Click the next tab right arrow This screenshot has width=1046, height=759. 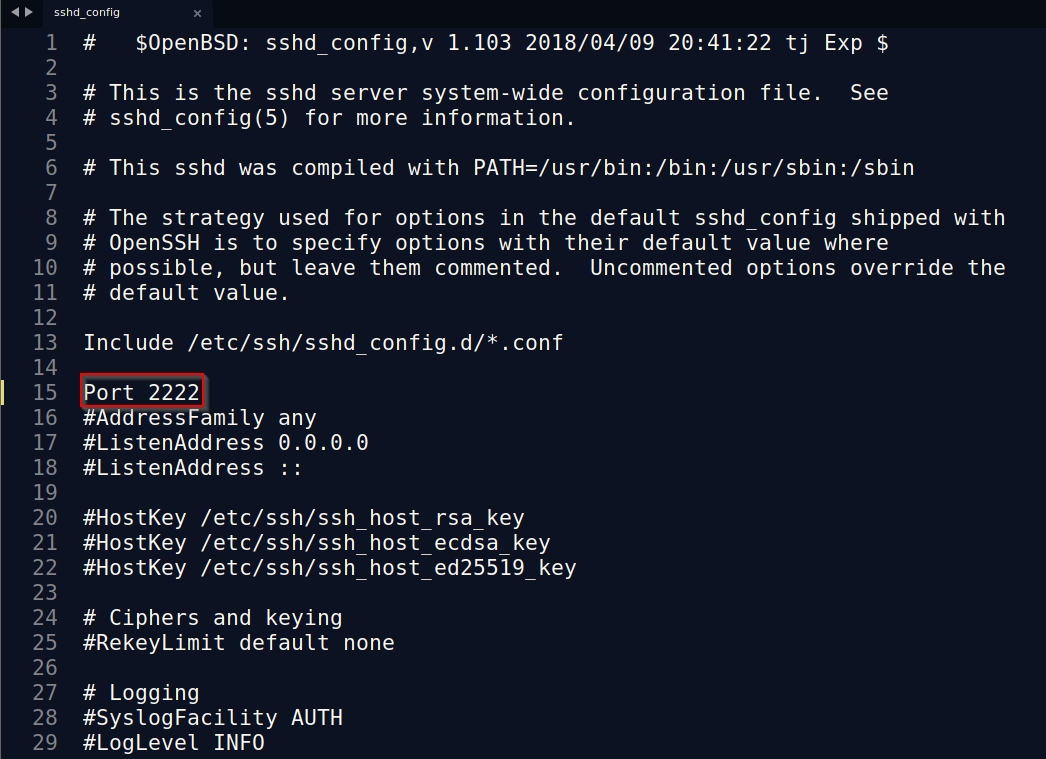click(x=29, y=12)
